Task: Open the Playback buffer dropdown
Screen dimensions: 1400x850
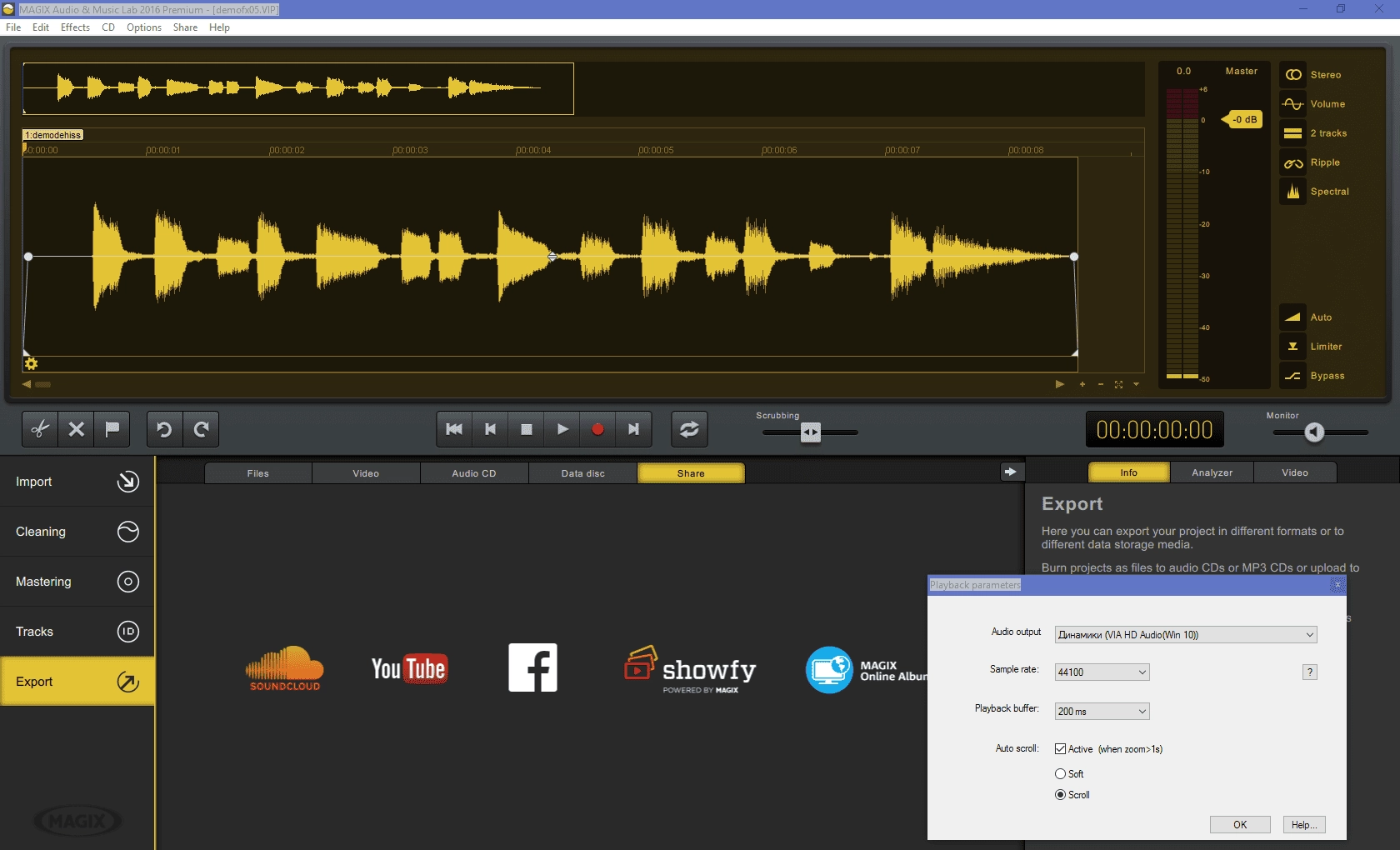Action: click(x=1102, y=712)
